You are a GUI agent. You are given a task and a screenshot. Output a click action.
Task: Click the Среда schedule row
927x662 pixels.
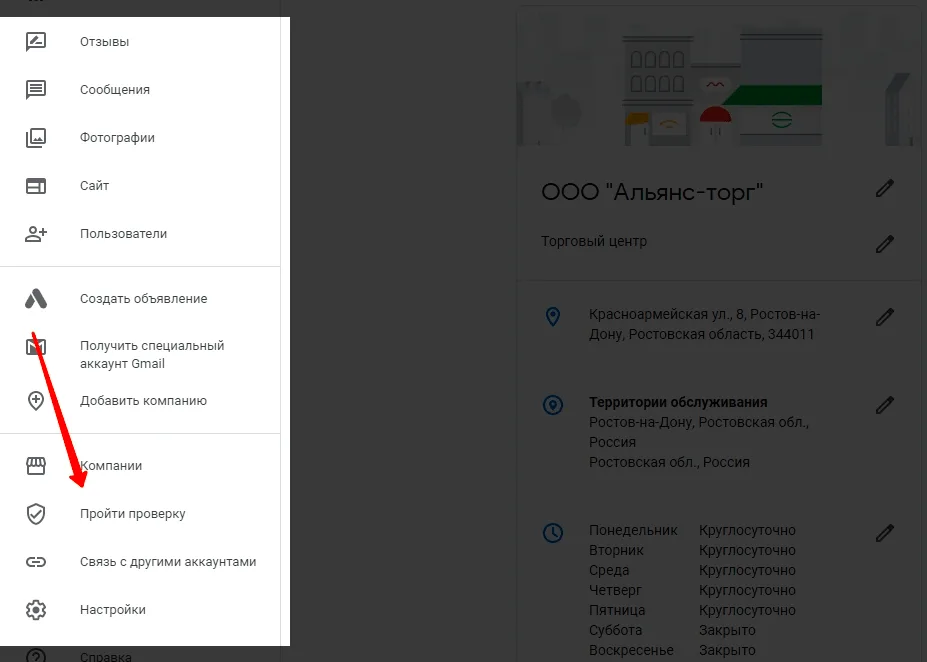click(x=692, y=570)
